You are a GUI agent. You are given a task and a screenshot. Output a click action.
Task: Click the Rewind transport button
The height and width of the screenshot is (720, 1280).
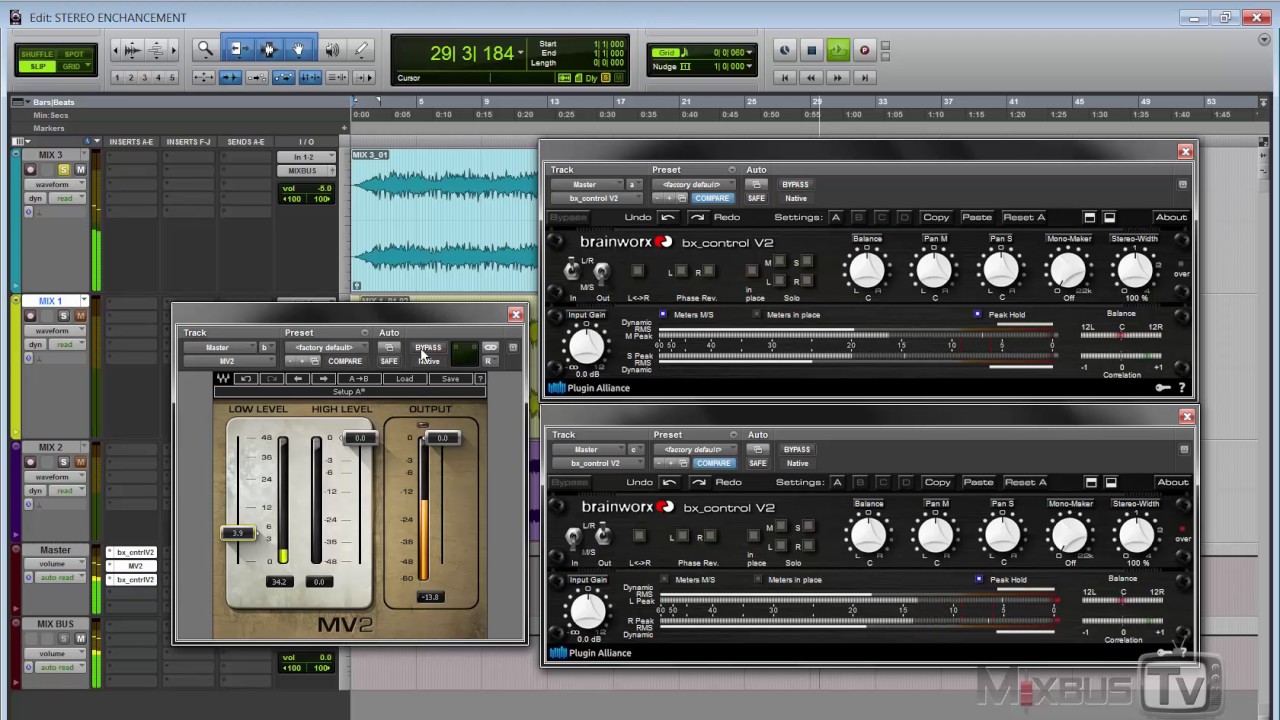tap(811, 77)
